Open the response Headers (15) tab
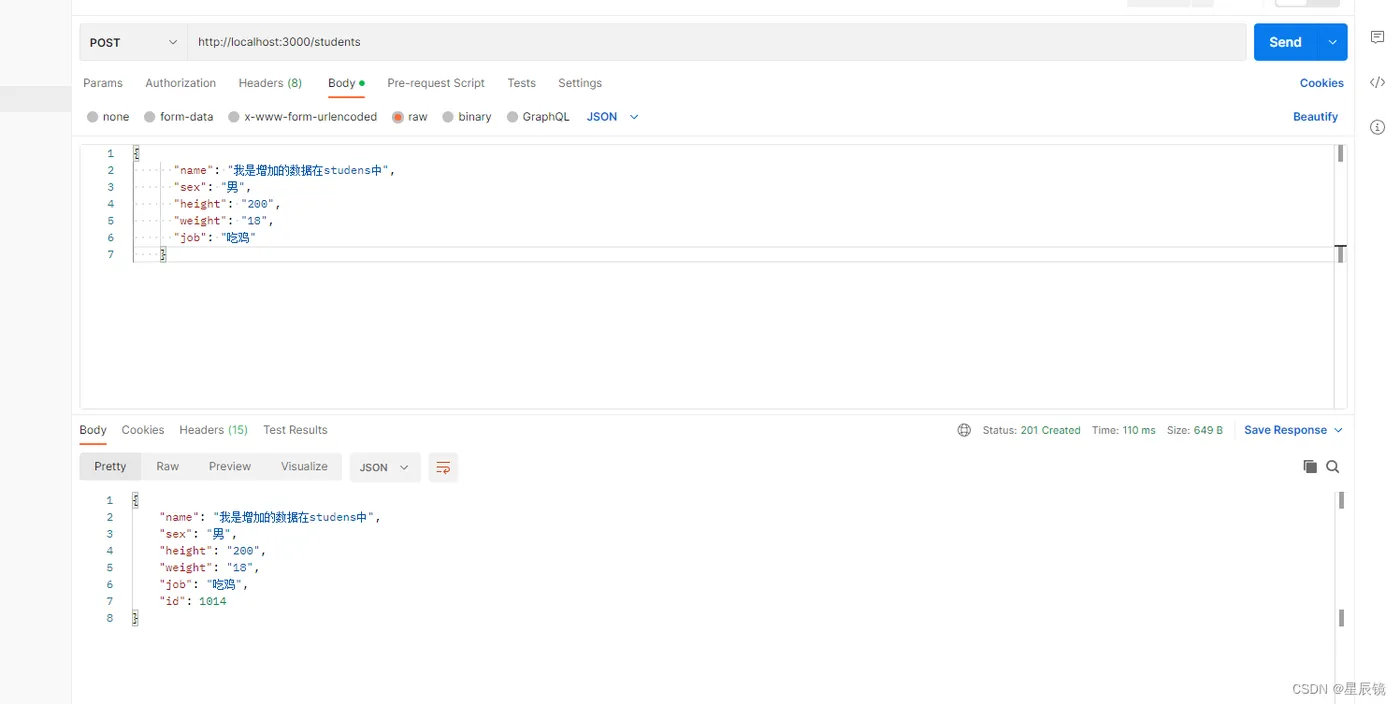Image resolution: width=1400 pixels, height=704 pixels. click(214, 430)
